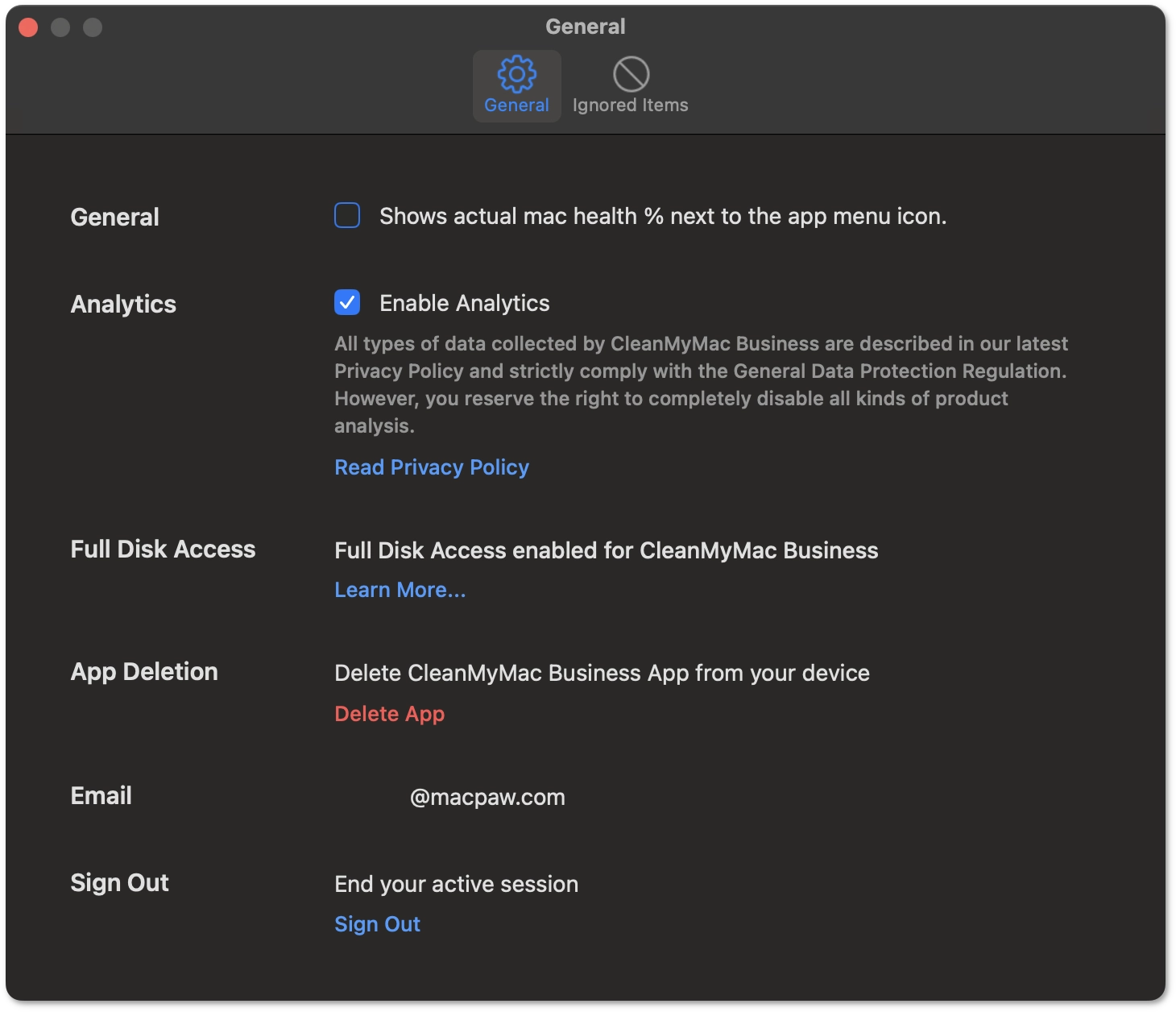The width and height of the screenshot is (1176, 1012).
Task: Click the Email section label
Action: pyautogui.click(x=101, y=795)
